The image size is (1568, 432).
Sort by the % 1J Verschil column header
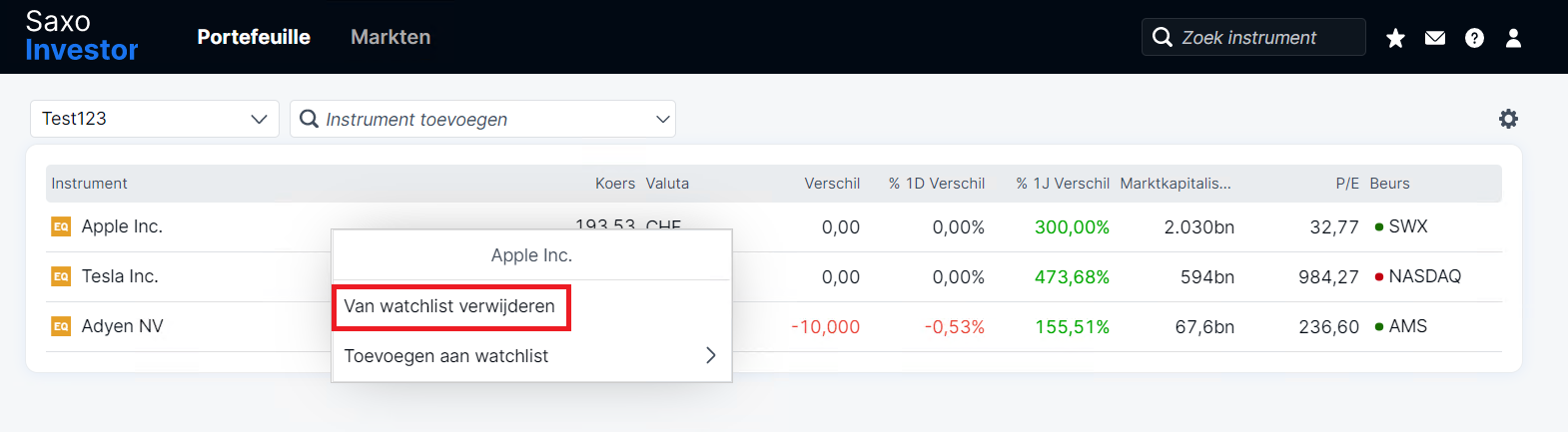tap(1063, 184)
